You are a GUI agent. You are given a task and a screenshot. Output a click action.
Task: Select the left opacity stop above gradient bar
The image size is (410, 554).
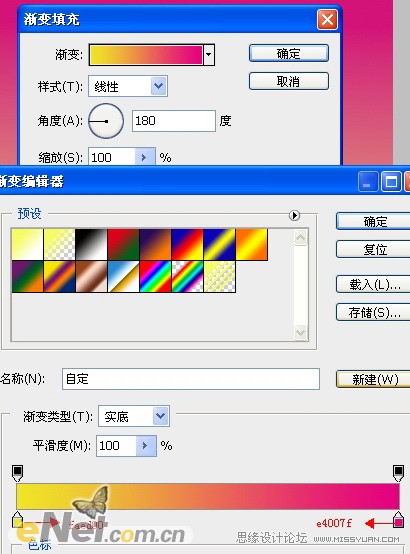(17, 473)
